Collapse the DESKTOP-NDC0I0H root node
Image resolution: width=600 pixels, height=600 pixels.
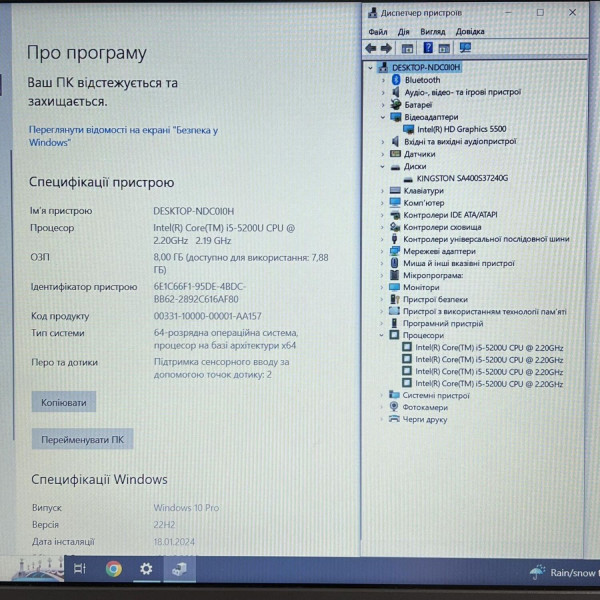coord(370,68)
